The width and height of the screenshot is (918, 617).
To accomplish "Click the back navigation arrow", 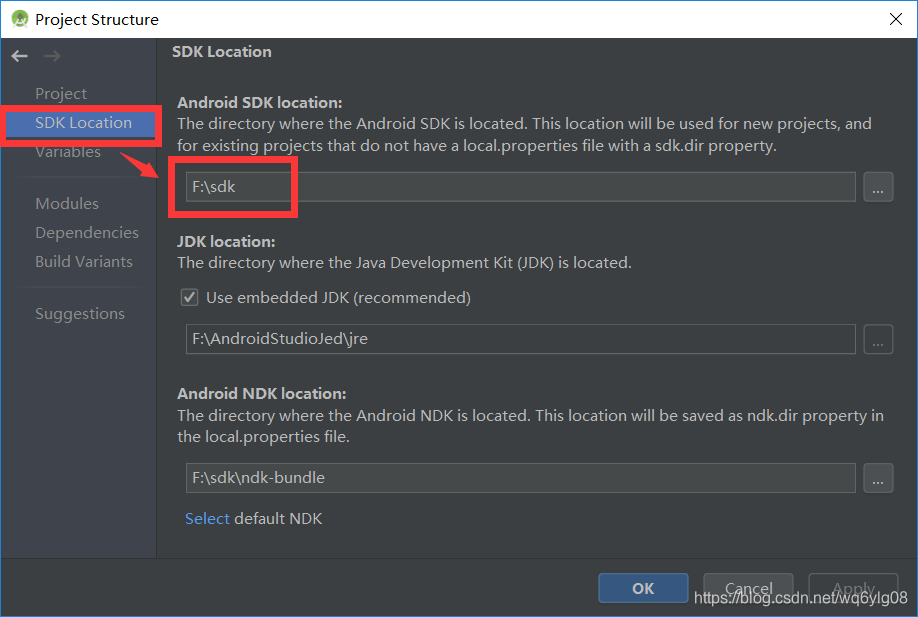I will point(18,55).
